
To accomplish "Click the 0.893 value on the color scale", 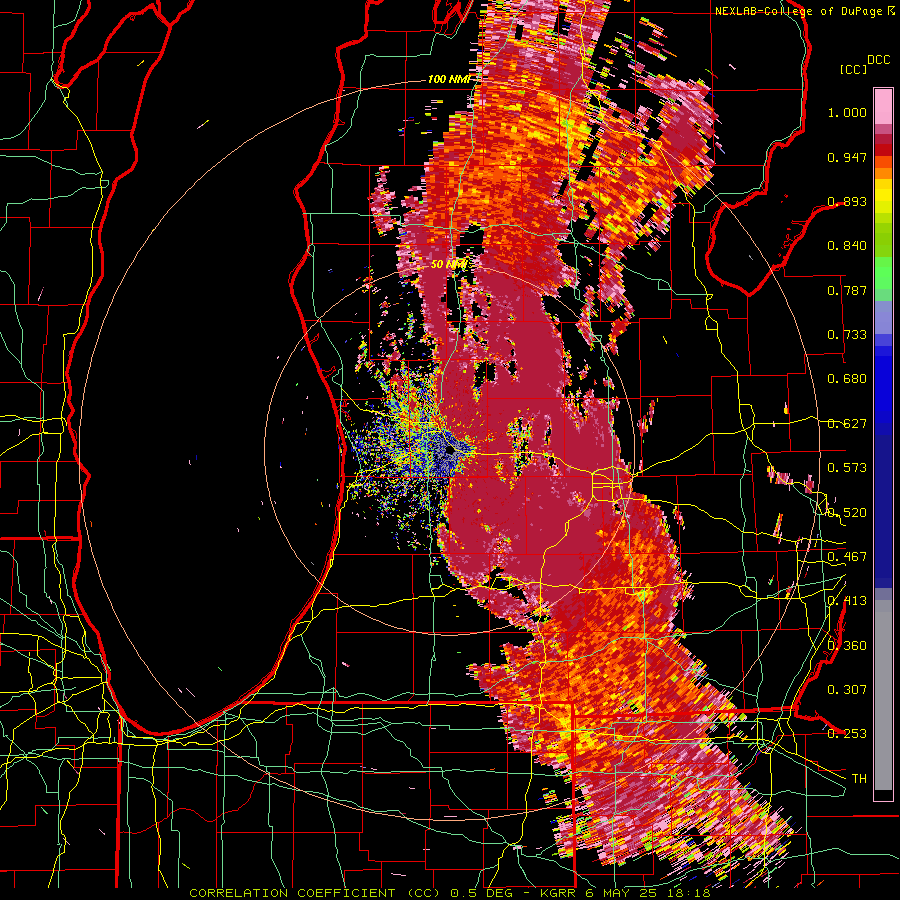I will pyautogui.click(x=847, y=201).
